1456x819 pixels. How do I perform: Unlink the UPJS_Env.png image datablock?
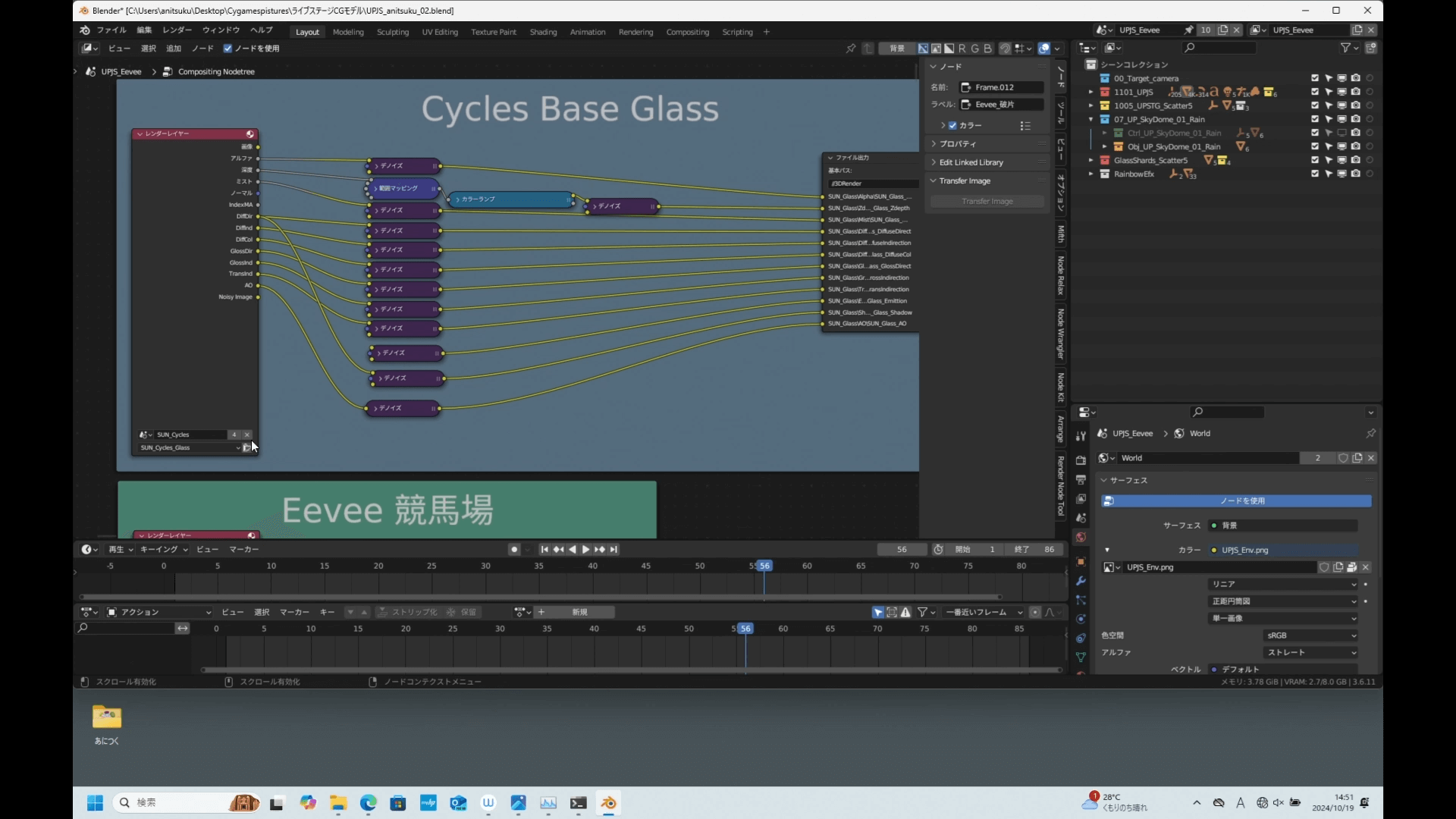pyautogui.click(x=1366, y=567)
